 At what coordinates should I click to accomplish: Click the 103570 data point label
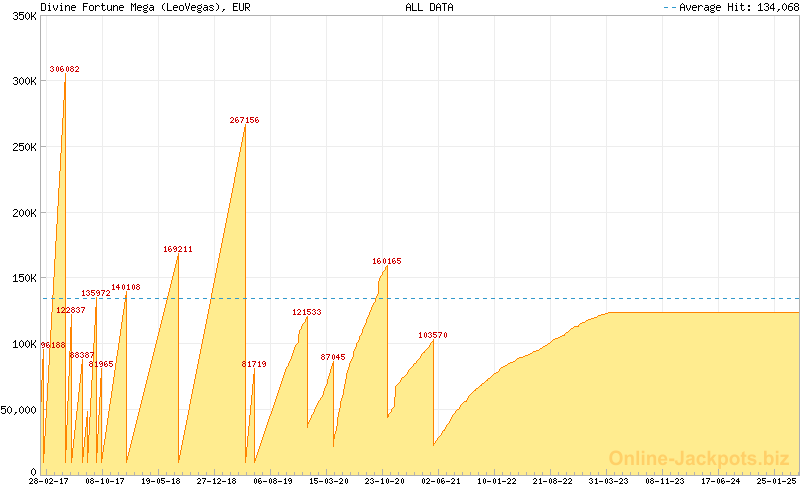coord(433,335)
